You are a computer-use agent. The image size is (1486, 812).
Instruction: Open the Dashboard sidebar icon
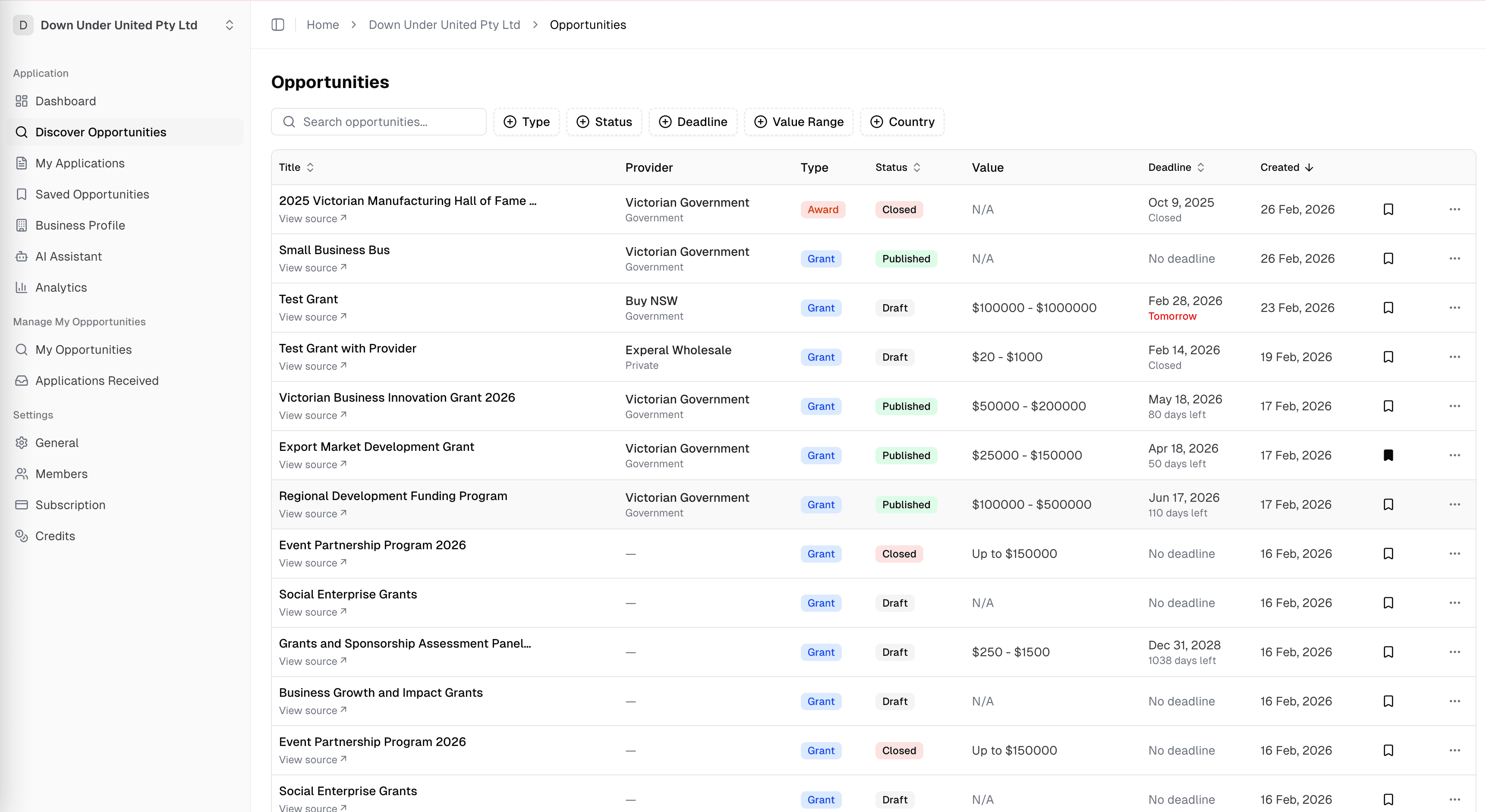21,101
